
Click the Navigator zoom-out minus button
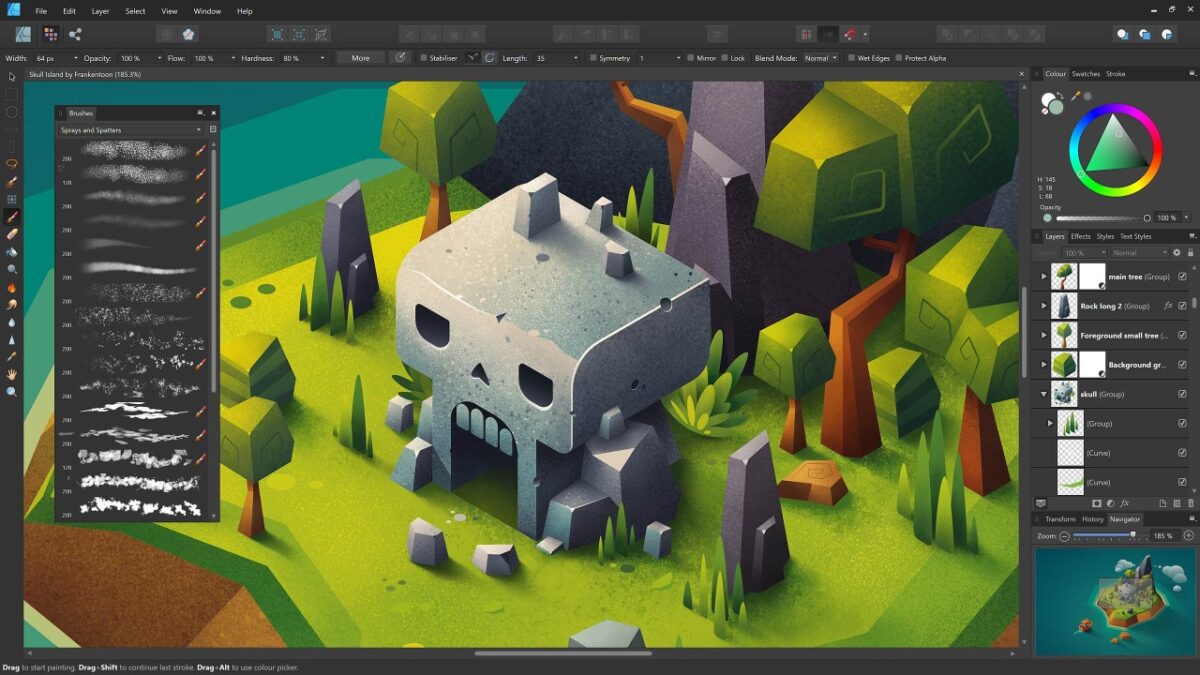[1064, 536]
